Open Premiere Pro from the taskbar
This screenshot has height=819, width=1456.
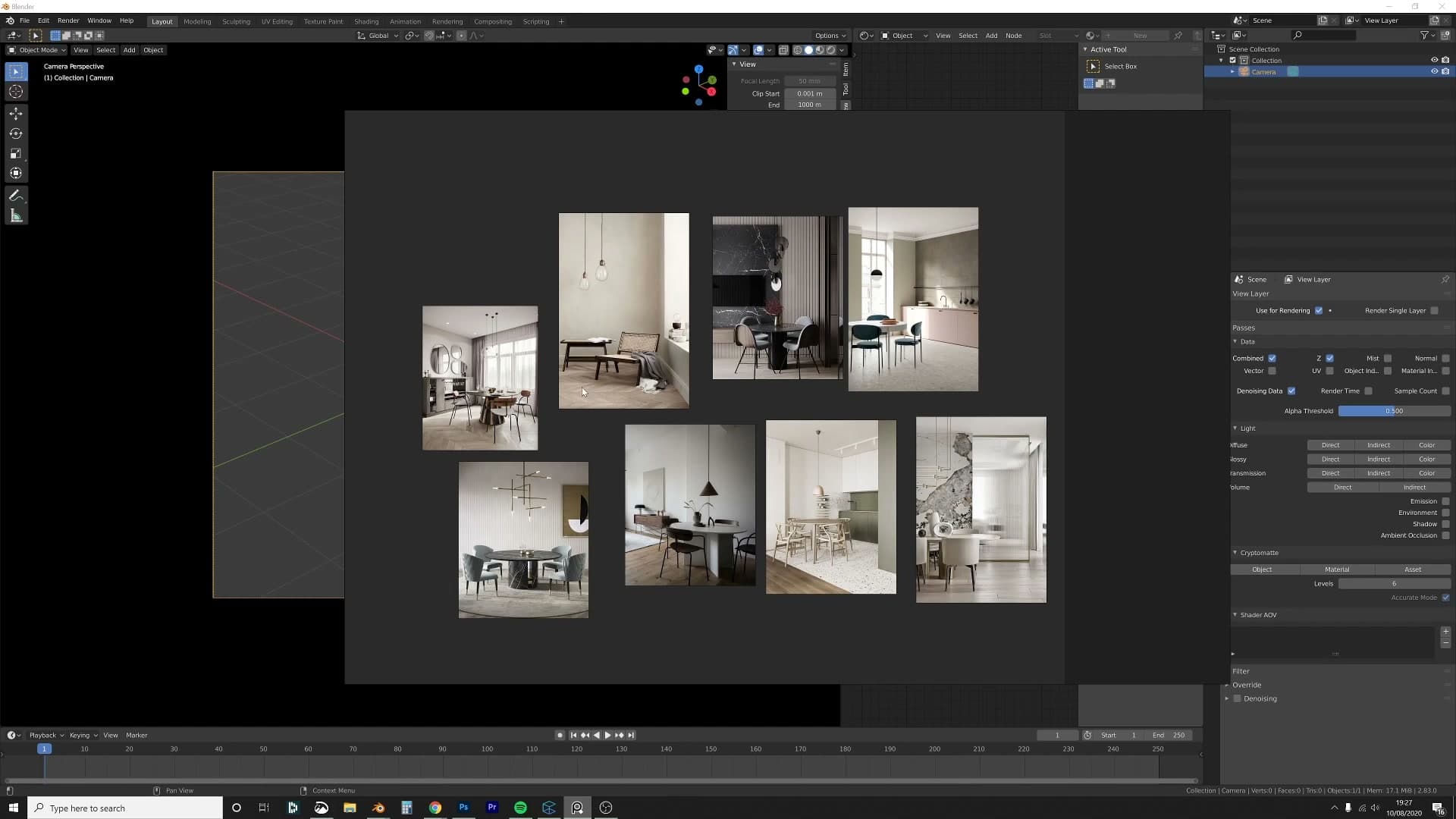point(492,808)
